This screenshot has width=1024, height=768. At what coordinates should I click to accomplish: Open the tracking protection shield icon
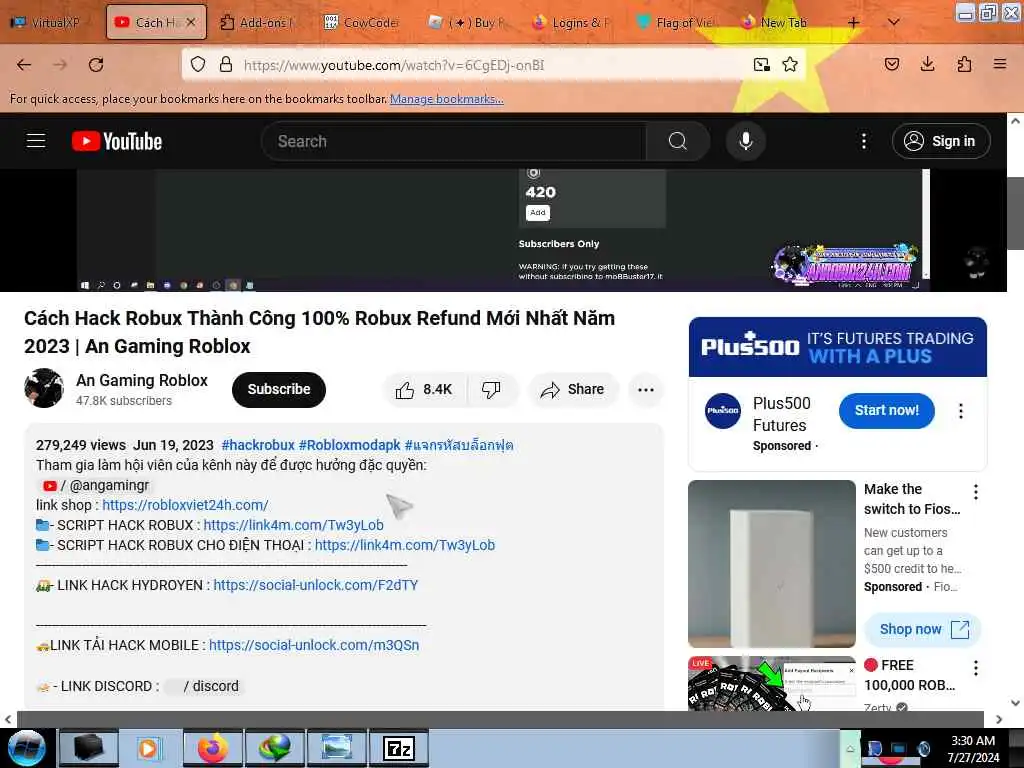[x=198, y=65]
